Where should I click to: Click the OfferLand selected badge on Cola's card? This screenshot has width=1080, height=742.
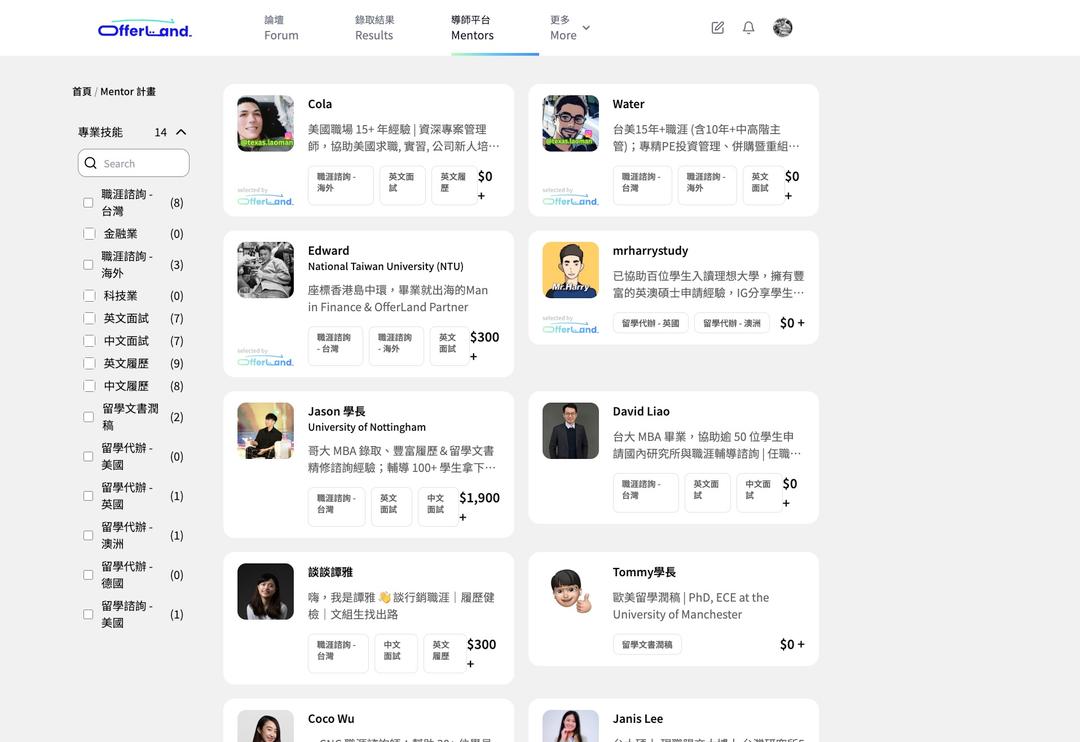265,196
